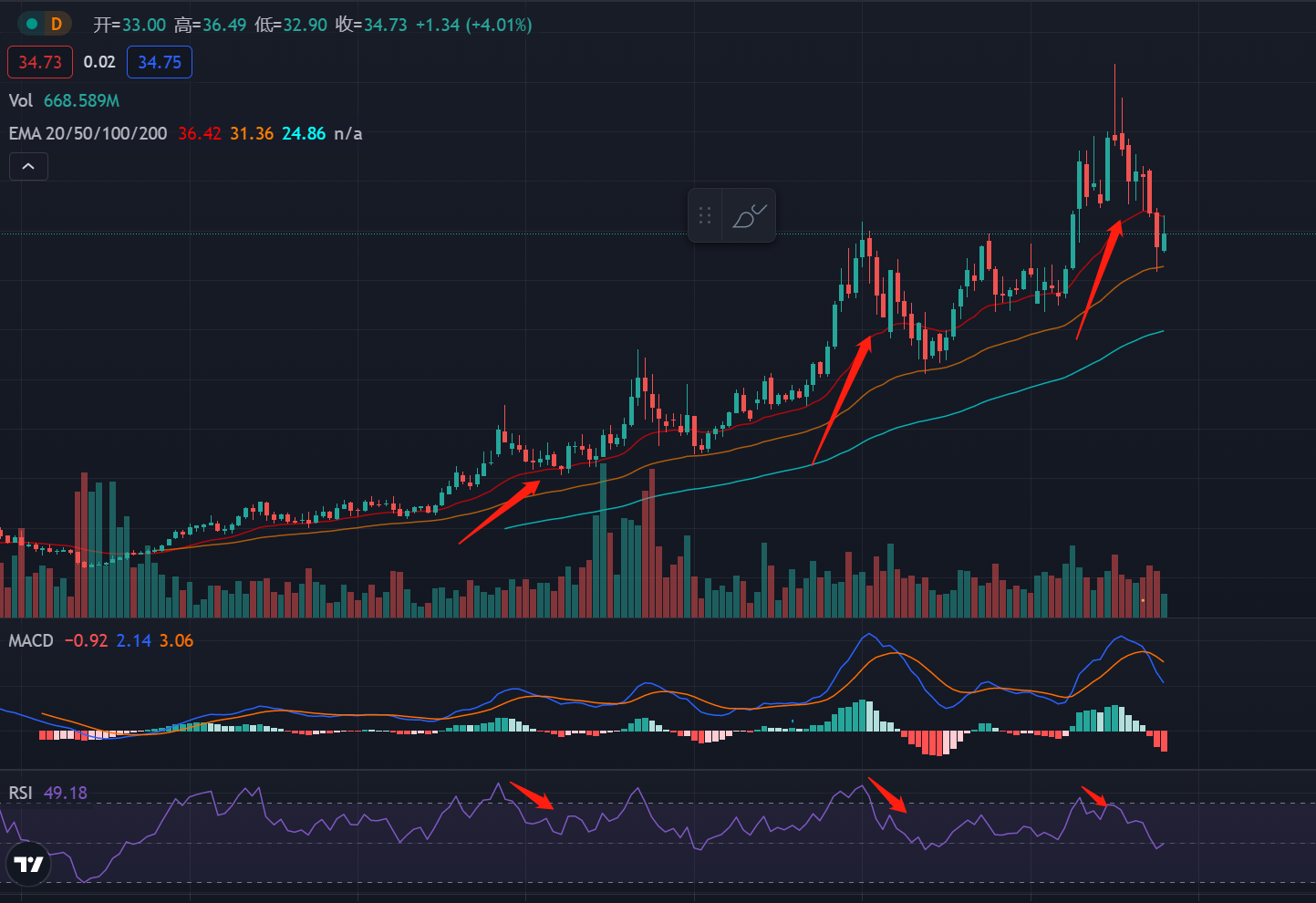Viewport: 1316px width, 903px height.
Task: Select the MACD indicator label
Action: coord(31,640)
